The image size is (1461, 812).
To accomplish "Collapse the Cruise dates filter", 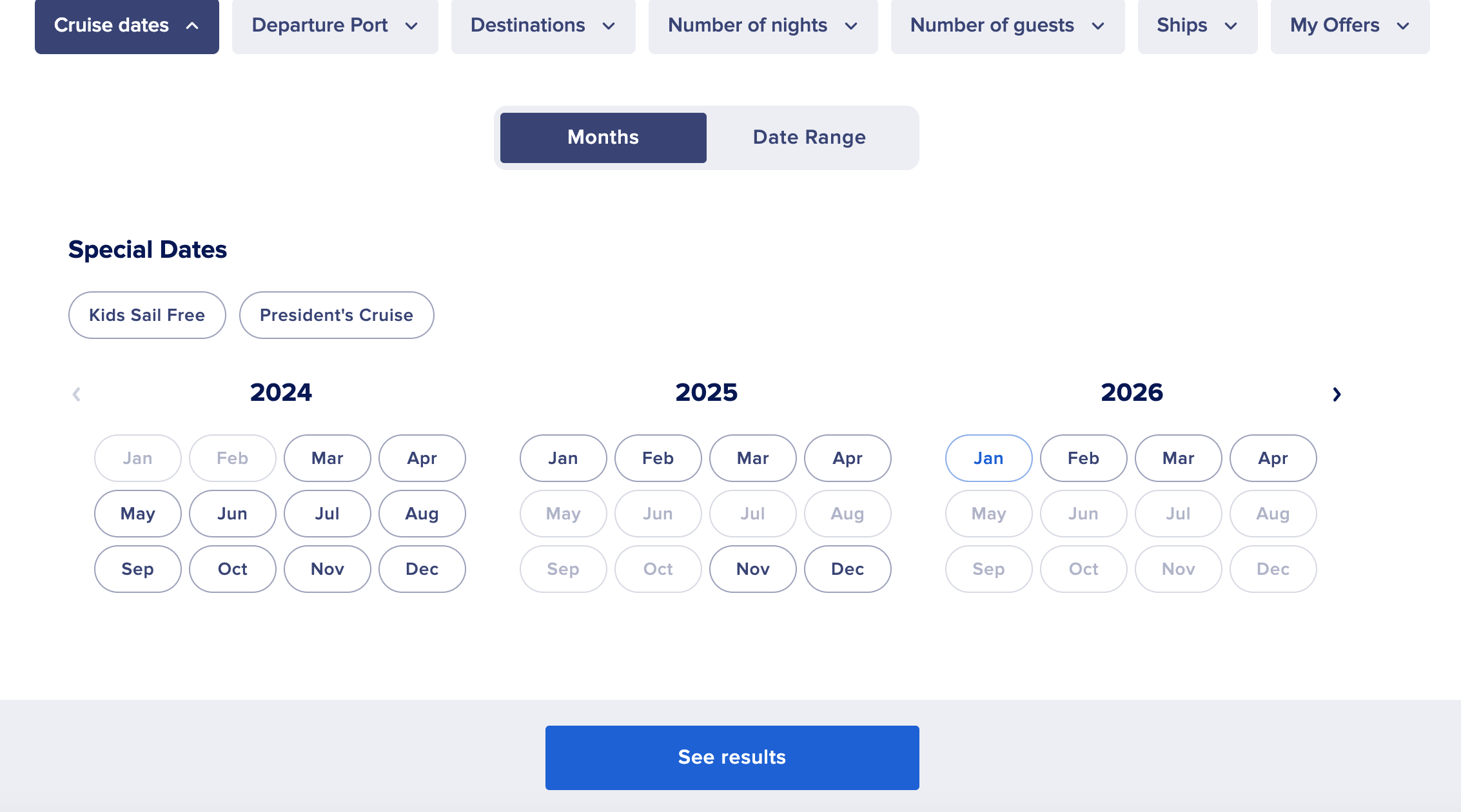I will click(127, 26).
